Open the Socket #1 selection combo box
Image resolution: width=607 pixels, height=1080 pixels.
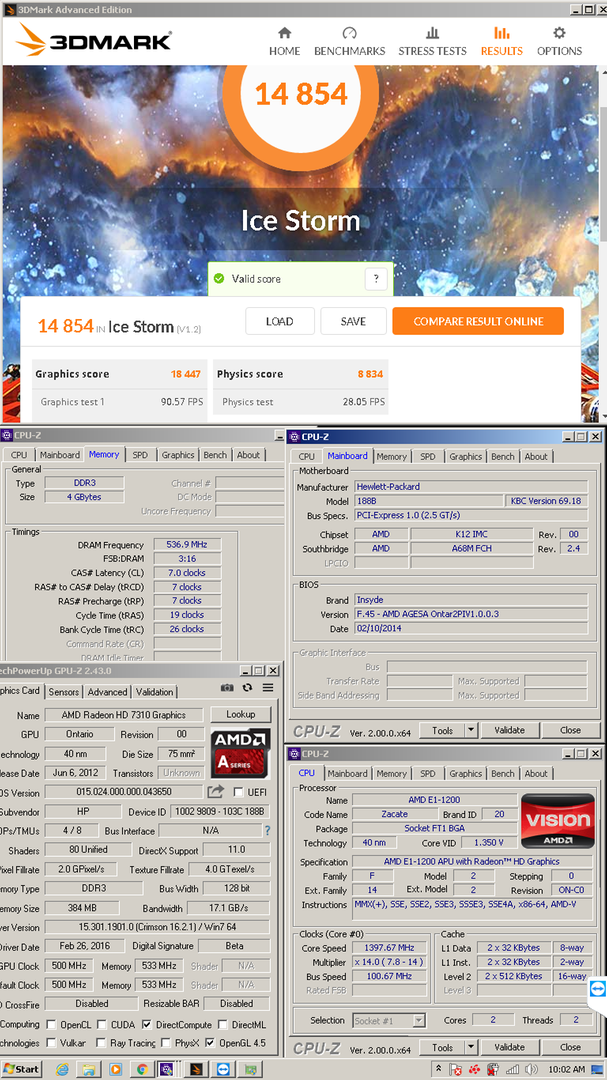coord(389,1020)
